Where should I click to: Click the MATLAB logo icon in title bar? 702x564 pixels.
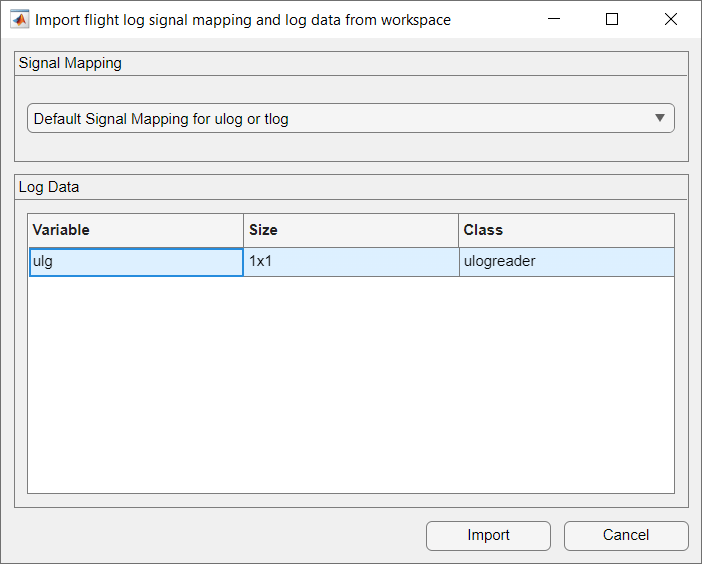tap(19, 19)
